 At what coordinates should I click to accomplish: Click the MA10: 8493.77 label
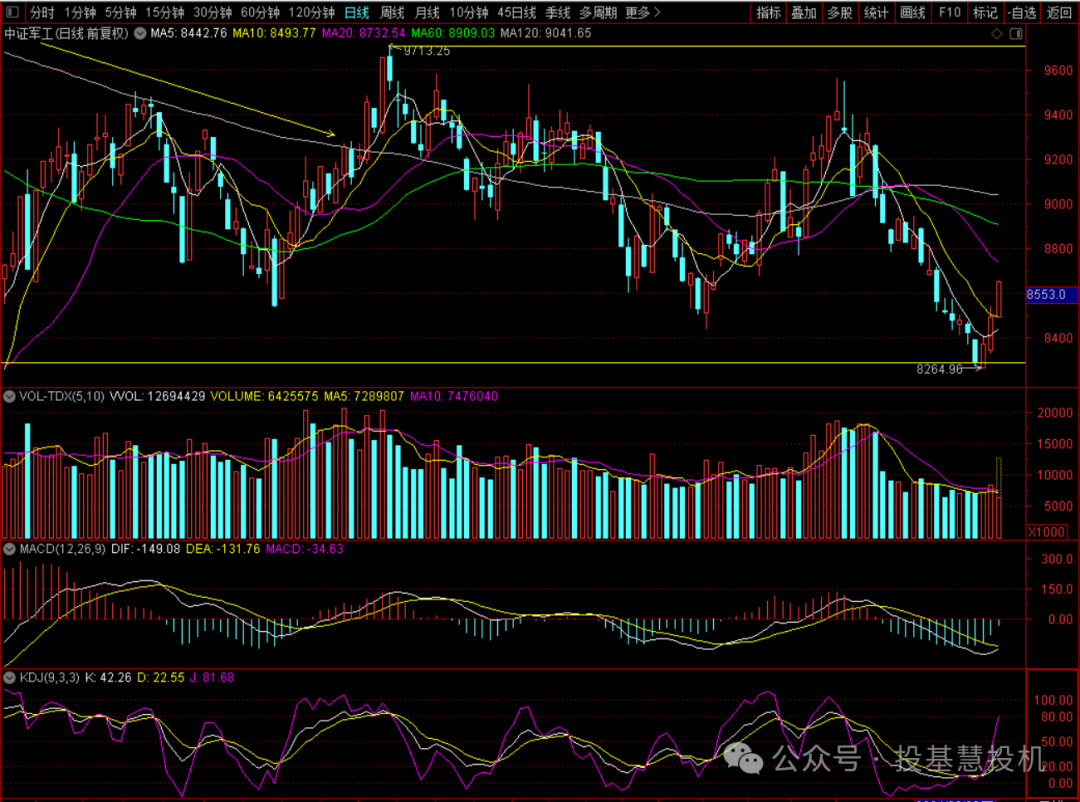pyautogui.click(x=274, y=33)
